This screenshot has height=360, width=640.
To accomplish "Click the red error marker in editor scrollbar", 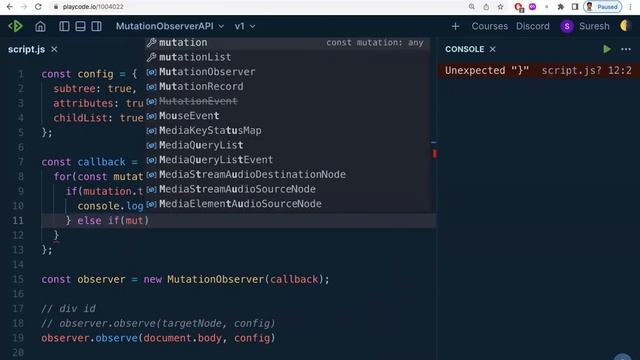I will [435, 153].
